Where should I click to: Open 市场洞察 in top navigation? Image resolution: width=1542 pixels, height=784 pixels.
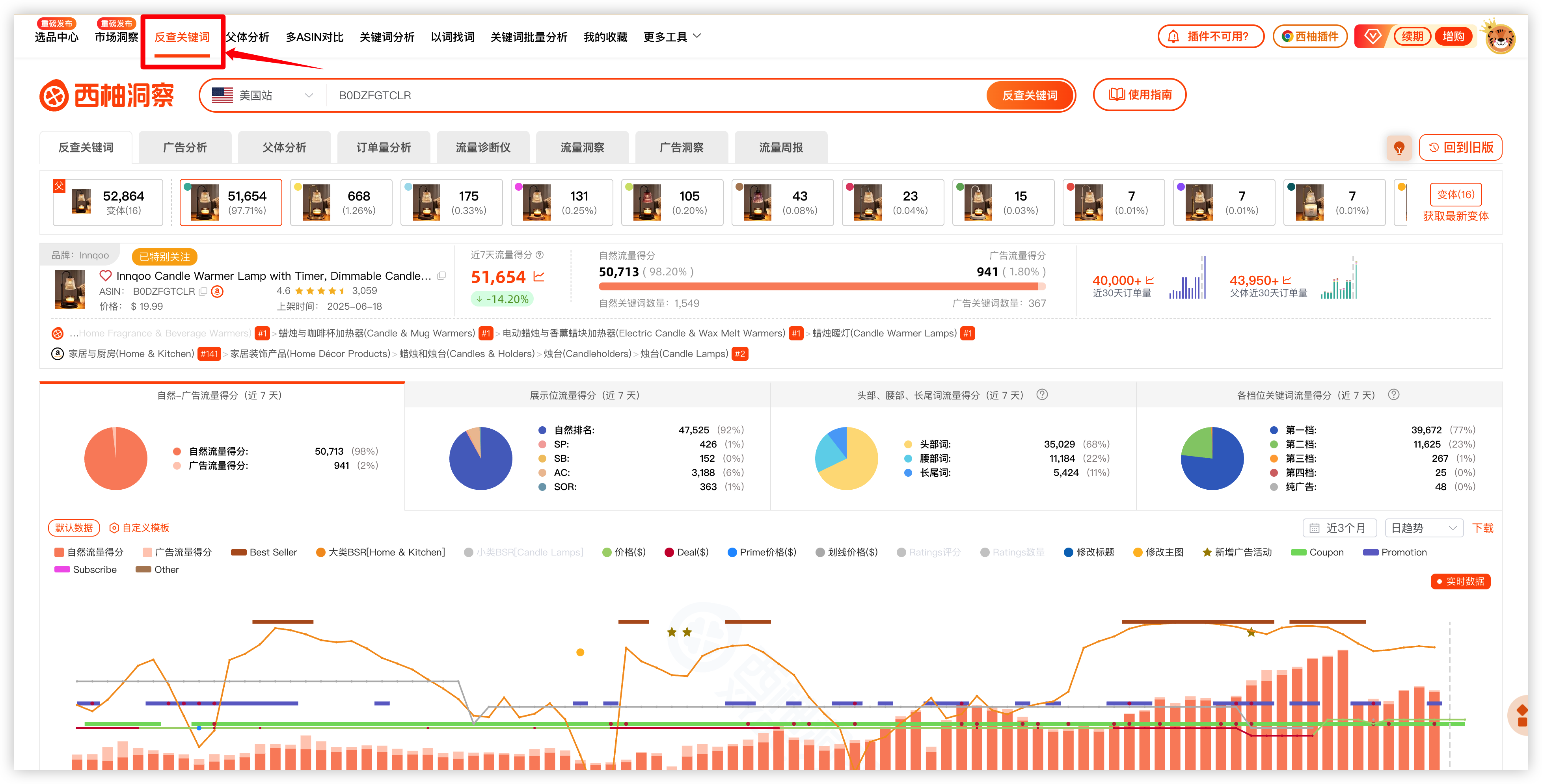point(116,37)
